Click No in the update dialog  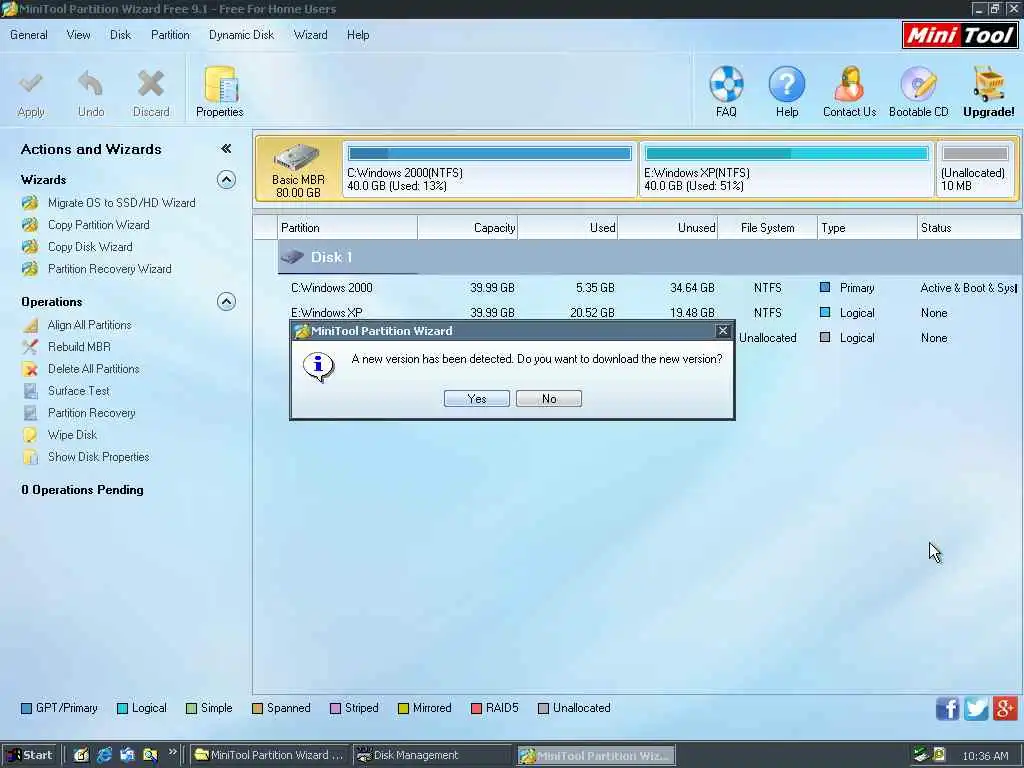tap(549, 399)
